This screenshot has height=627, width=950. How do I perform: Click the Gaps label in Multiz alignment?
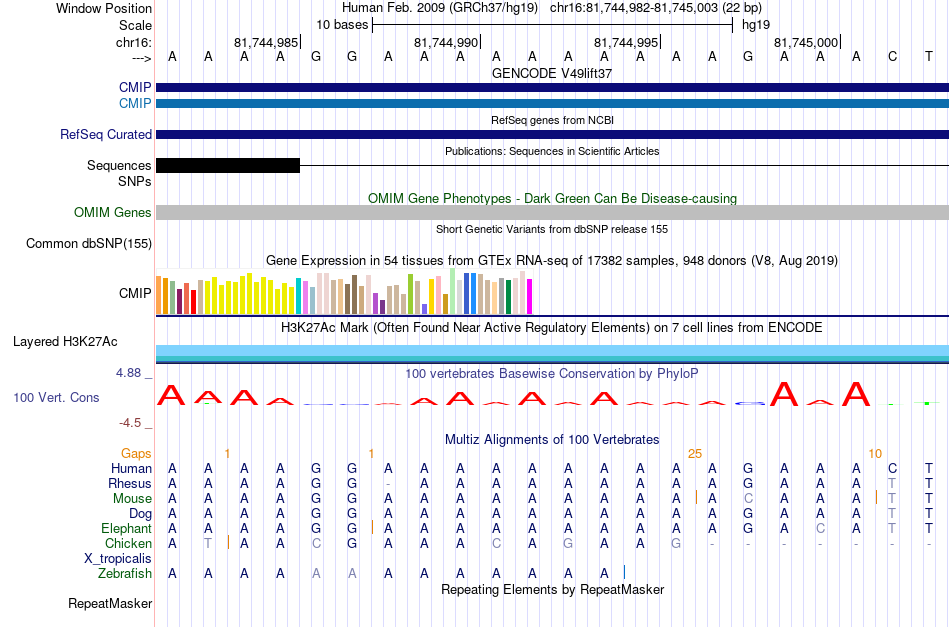coord(136,454)
